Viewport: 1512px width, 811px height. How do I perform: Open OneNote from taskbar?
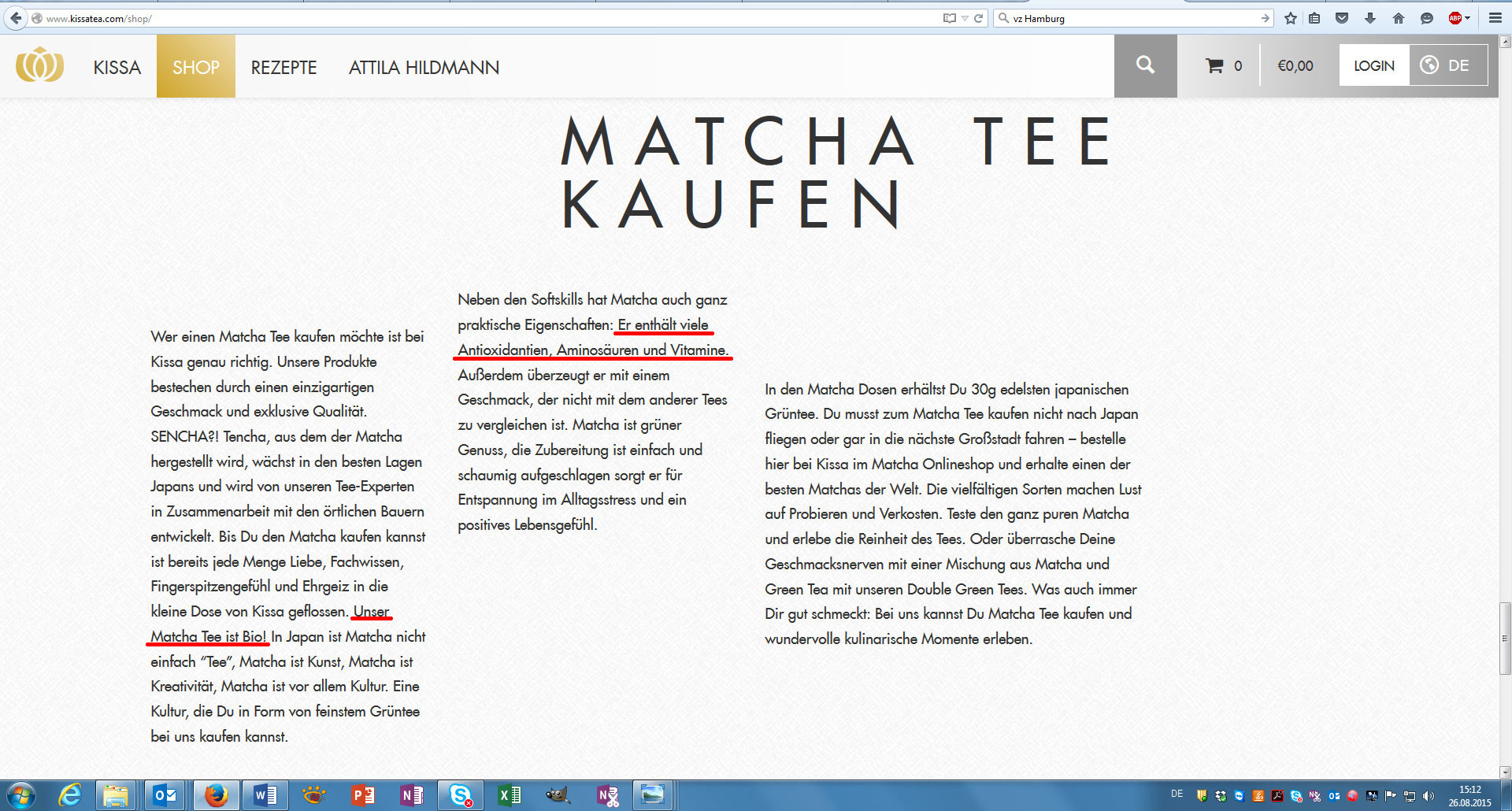point(411,796)
